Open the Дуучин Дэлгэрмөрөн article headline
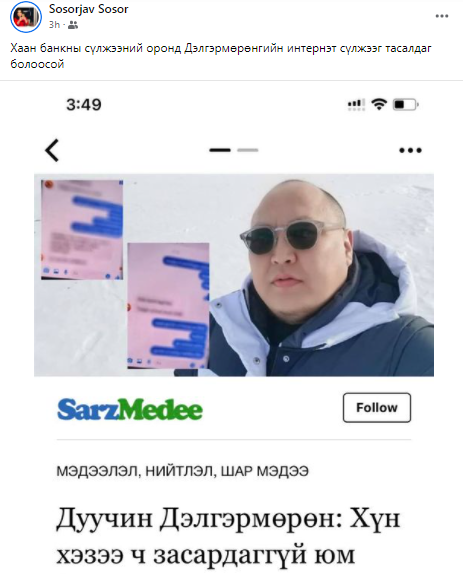This screenshot has height=574, width=463. click(228, 537)
